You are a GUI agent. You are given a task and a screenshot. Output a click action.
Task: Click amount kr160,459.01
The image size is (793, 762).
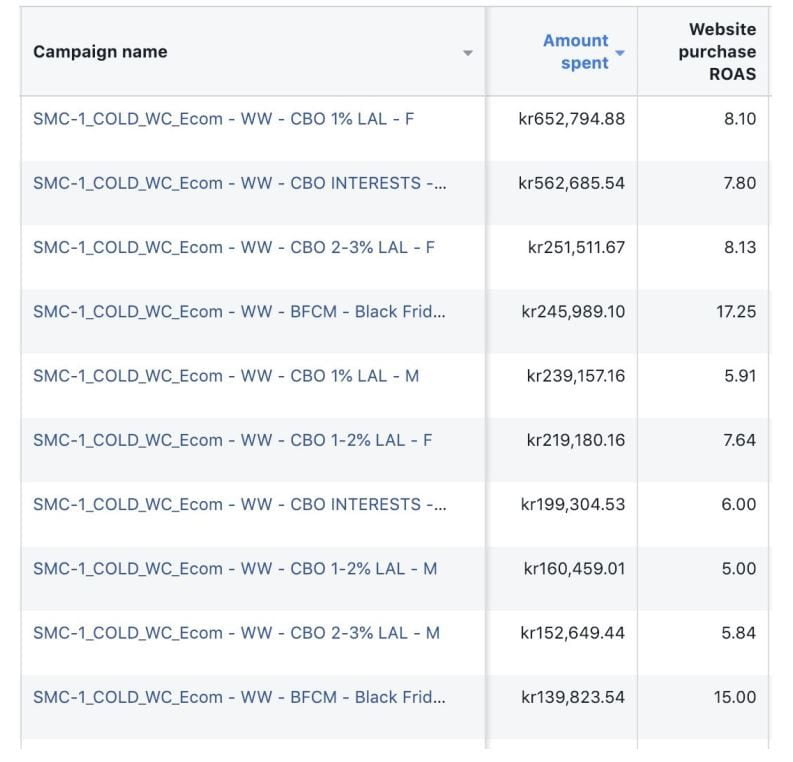tap(574, 568)
